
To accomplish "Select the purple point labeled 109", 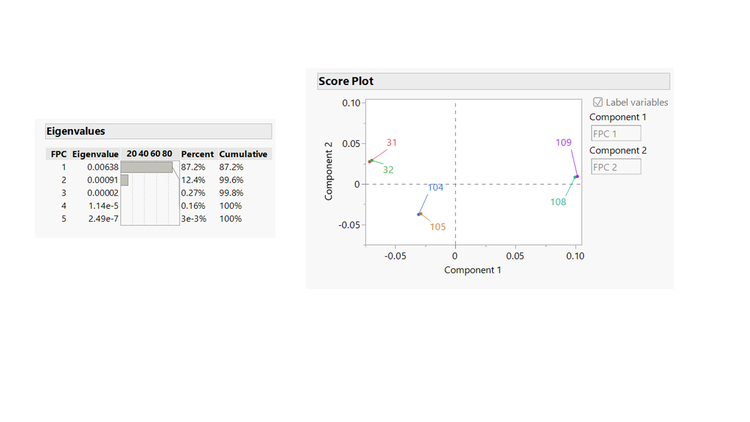I will [577, 177].
